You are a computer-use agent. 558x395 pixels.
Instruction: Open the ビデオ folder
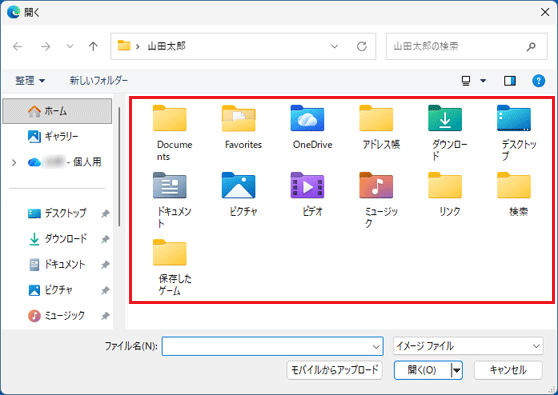tap(307, 186)
